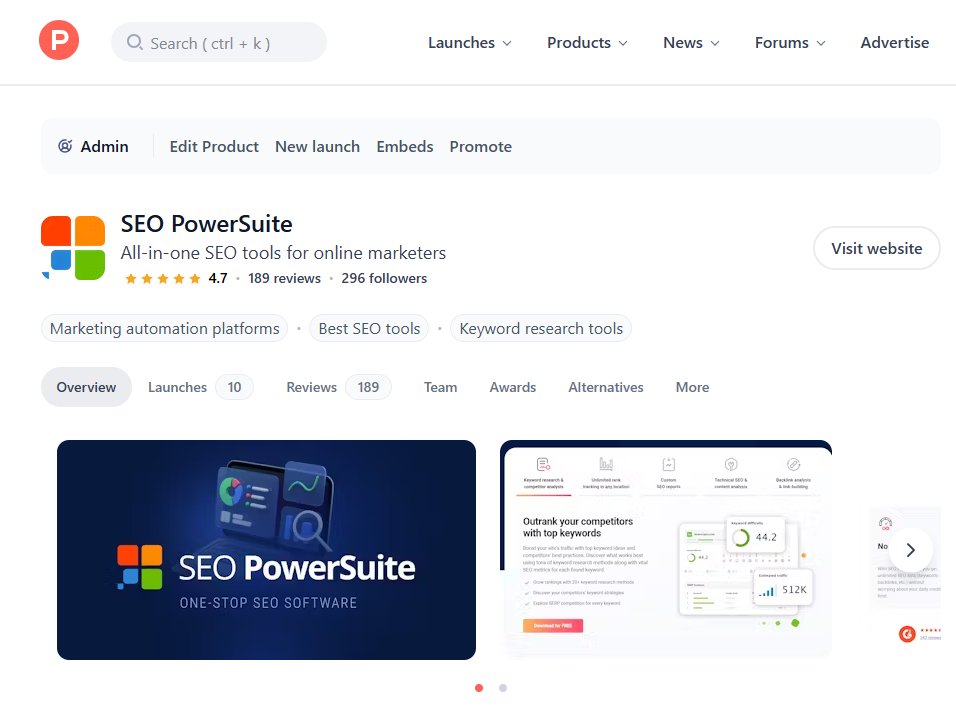This screenshot has height=718, width=956.
Task: Click the SEO PowerSuite product logo
Action: [73, 247]
